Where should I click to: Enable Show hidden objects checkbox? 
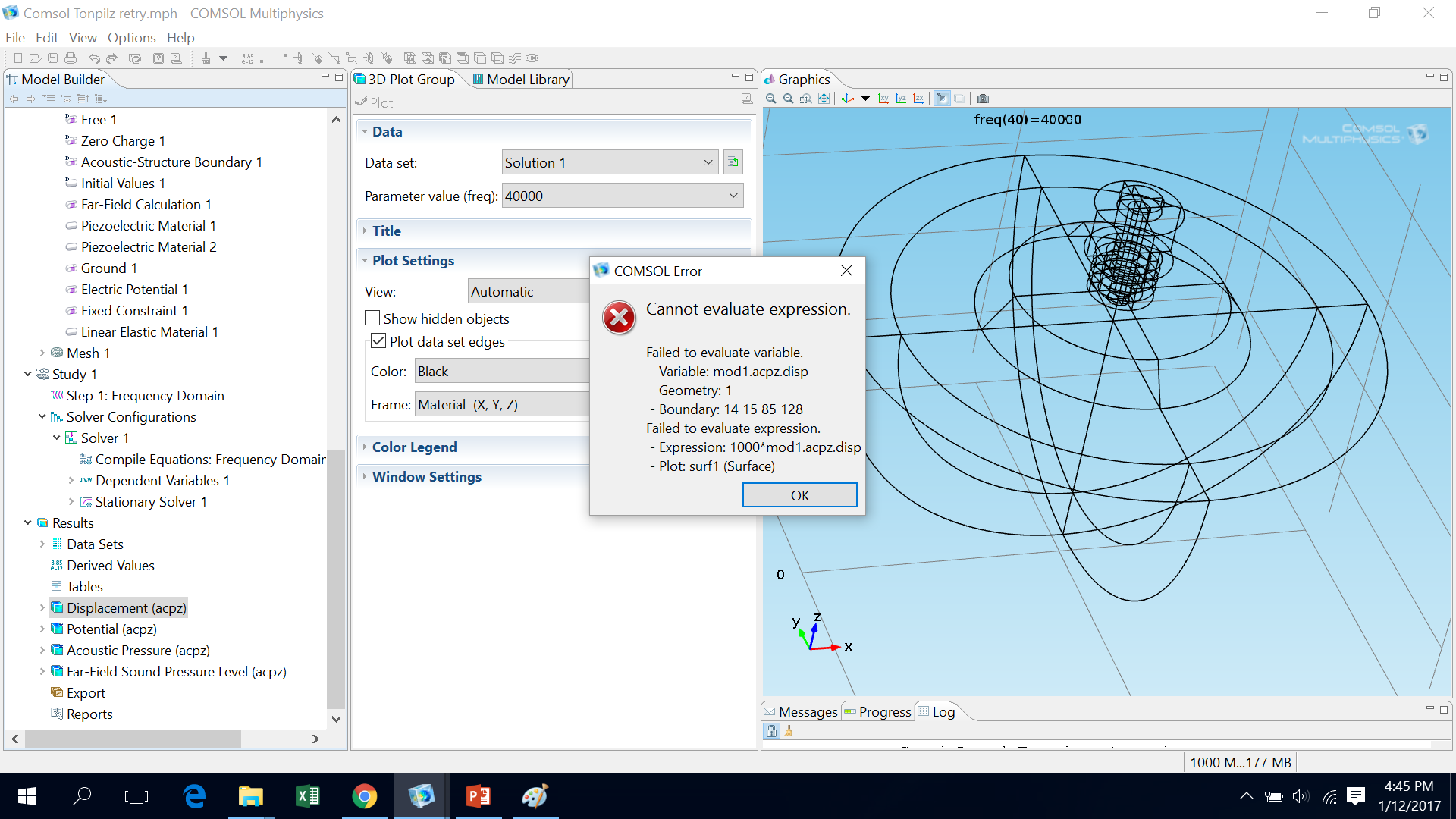[x=372, y=318]
